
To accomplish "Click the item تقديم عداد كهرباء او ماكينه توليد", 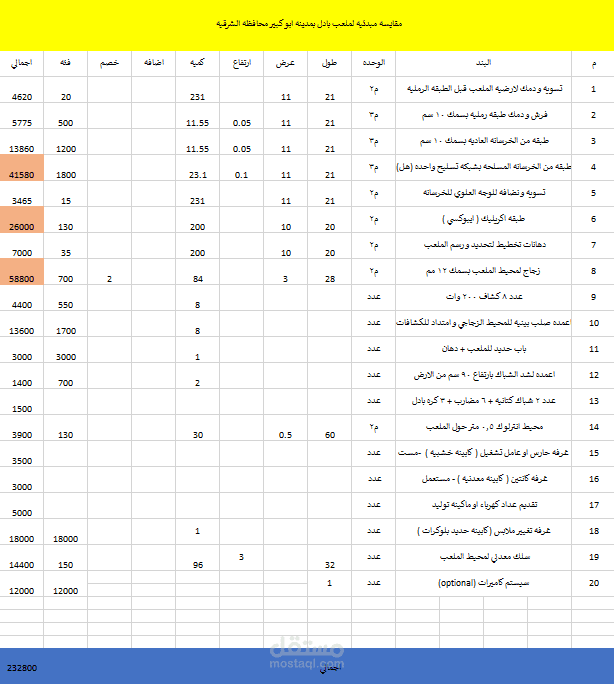I will pyautogui.click(x=484, y=506).
